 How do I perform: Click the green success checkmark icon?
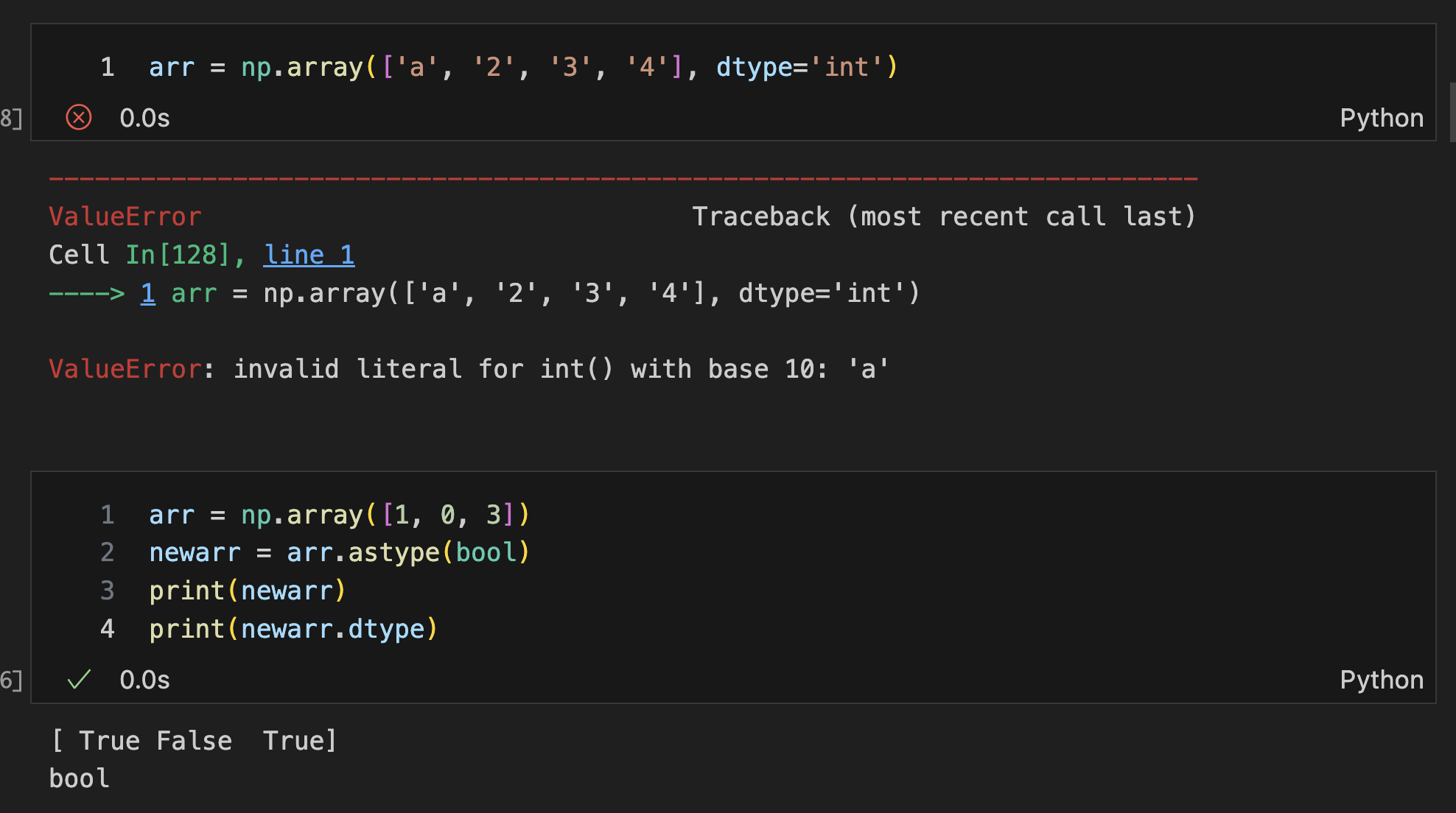[x=79, y=680]
